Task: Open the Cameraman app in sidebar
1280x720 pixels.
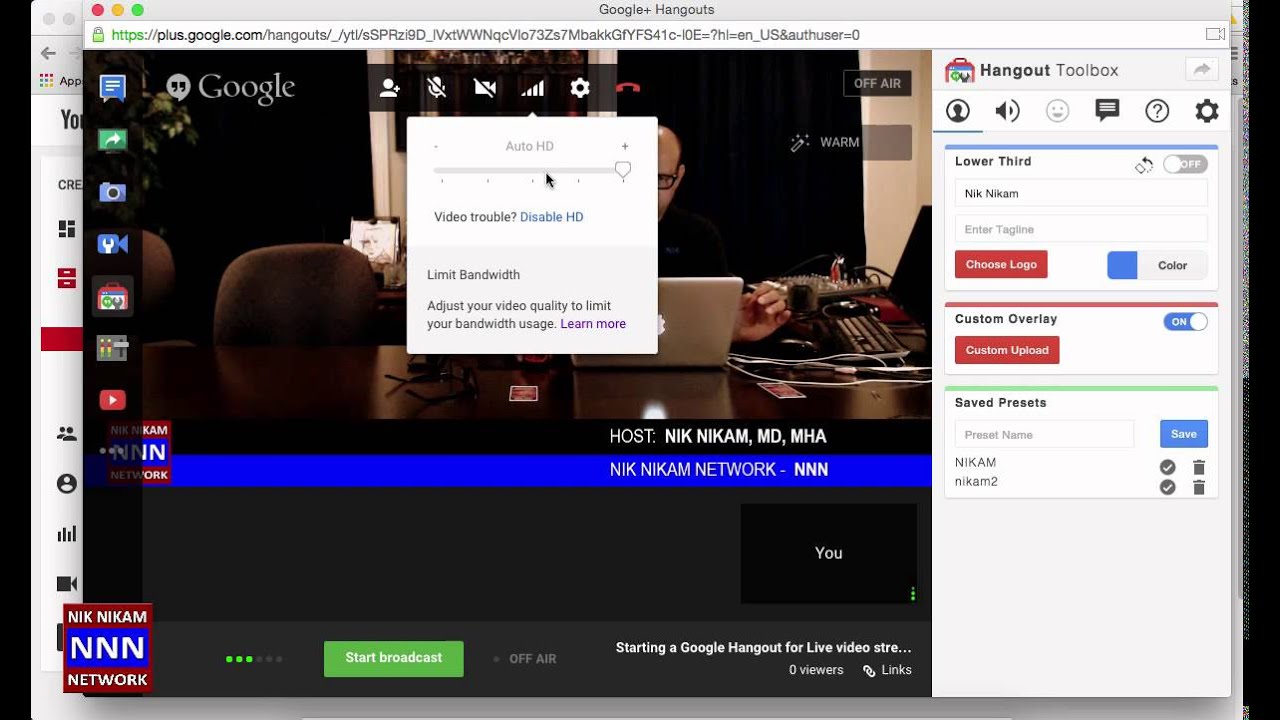Action: tap(113, 348)
